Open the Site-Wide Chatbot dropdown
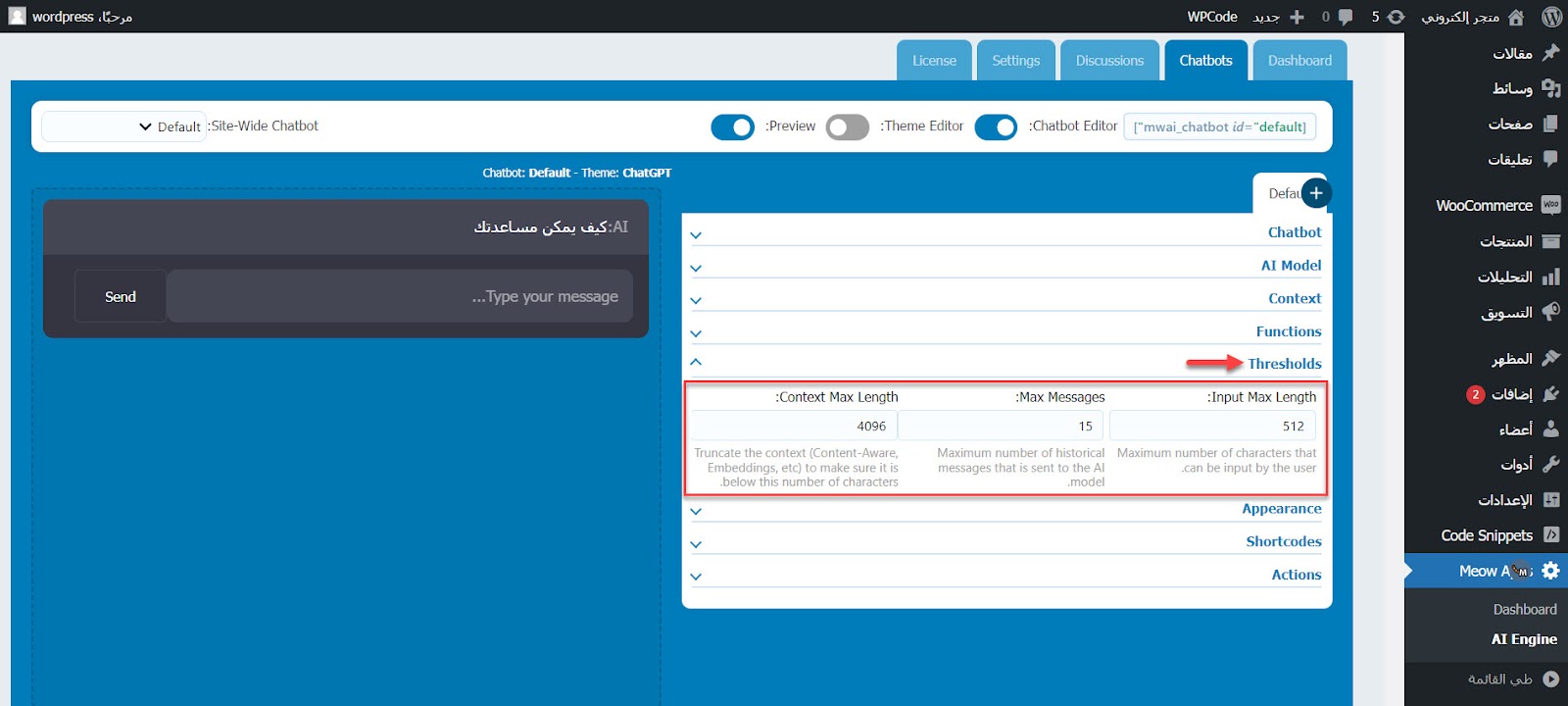 [123, 126]
